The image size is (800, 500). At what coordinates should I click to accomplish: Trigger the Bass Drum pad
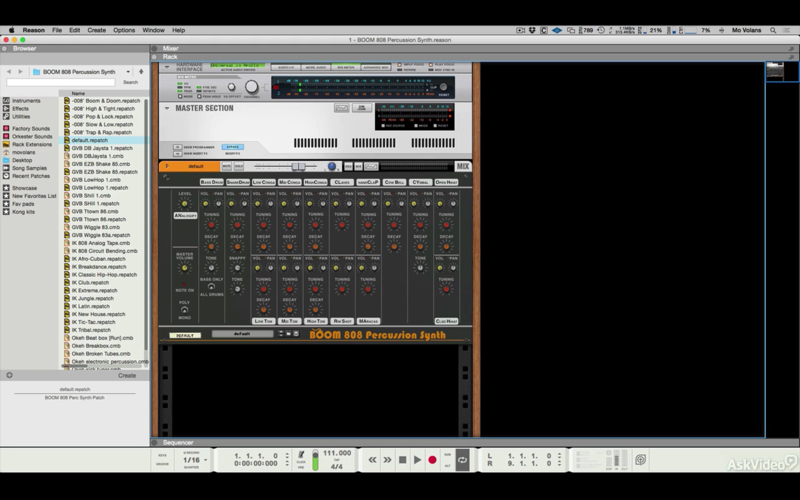pyautogui.click(x=211, y=182)
